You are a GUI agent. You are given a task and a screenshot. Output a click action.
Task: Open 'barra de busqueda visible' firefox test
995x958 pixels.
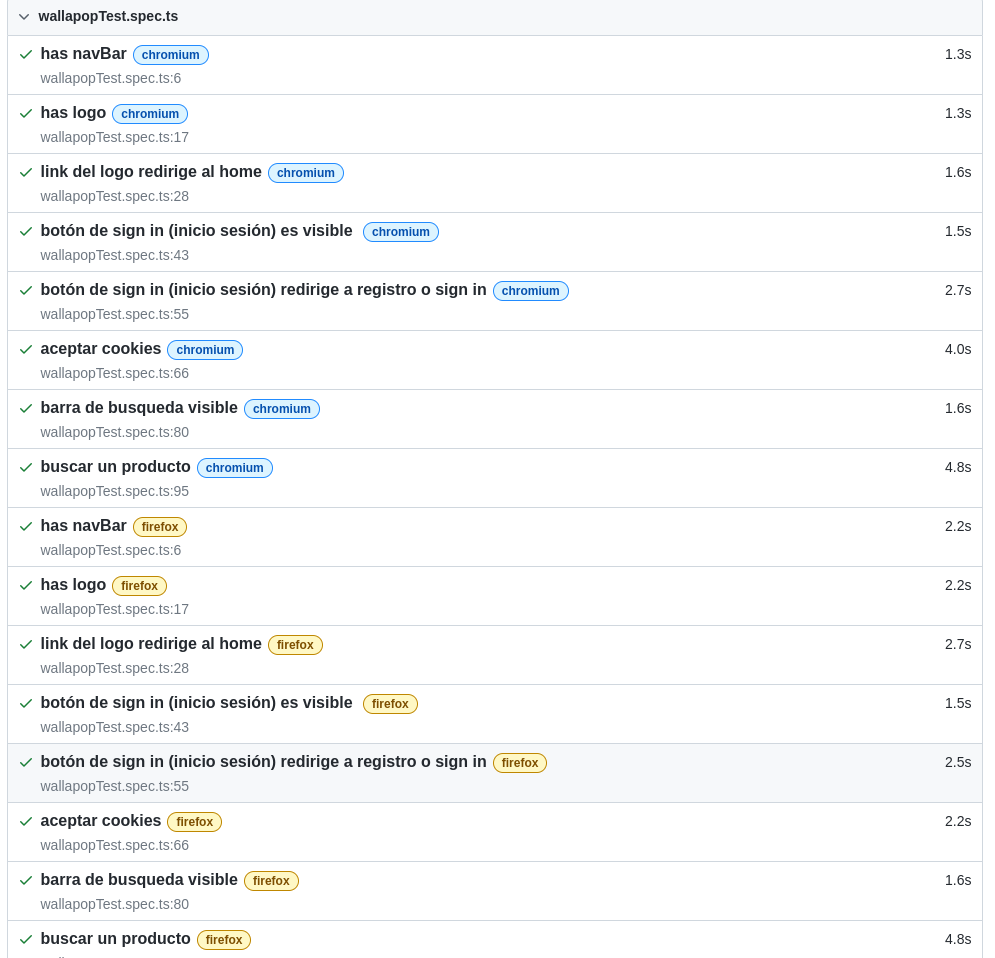139,880
